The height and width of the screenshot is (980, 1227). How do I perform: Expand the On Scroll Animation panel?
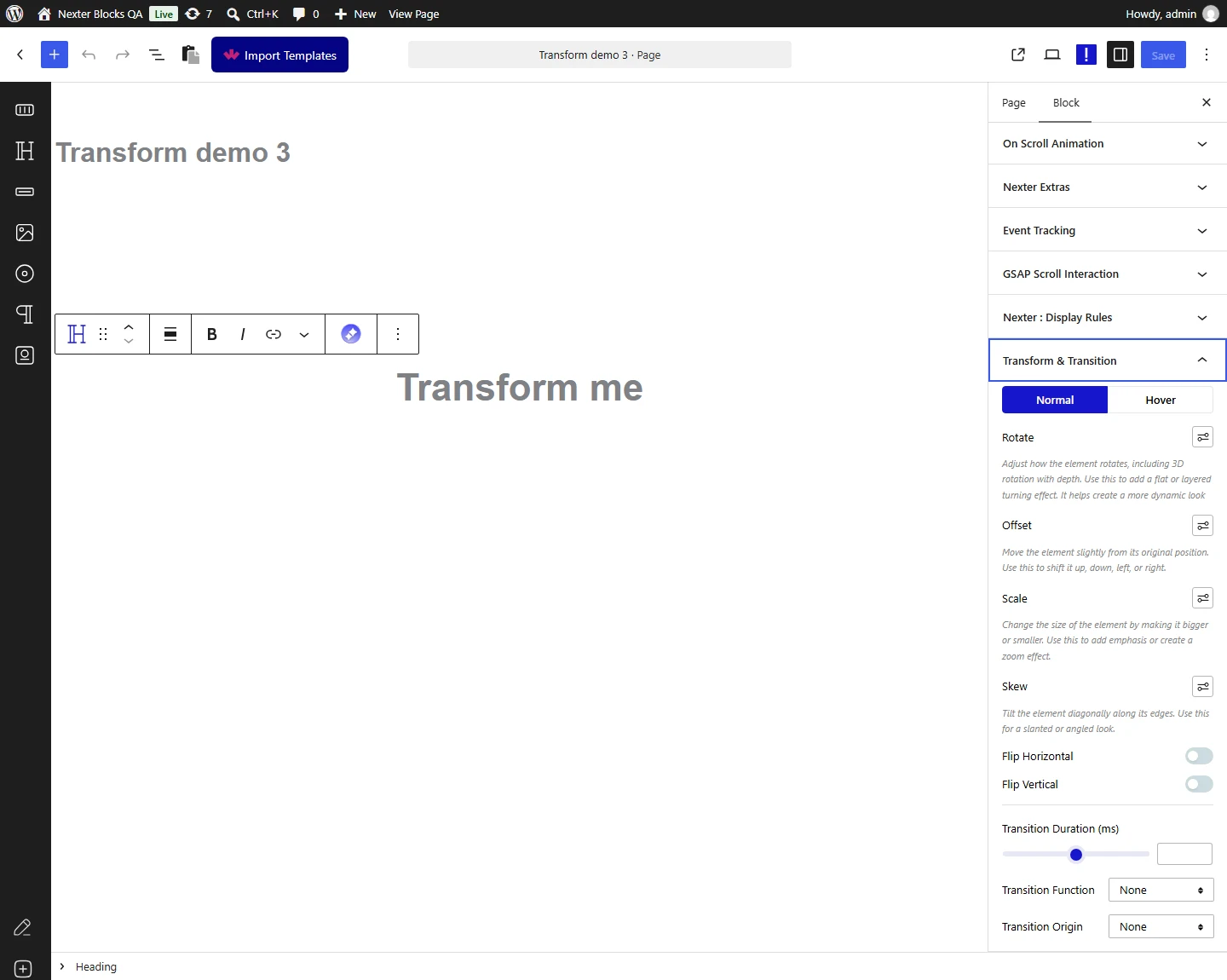(1108, 144)
